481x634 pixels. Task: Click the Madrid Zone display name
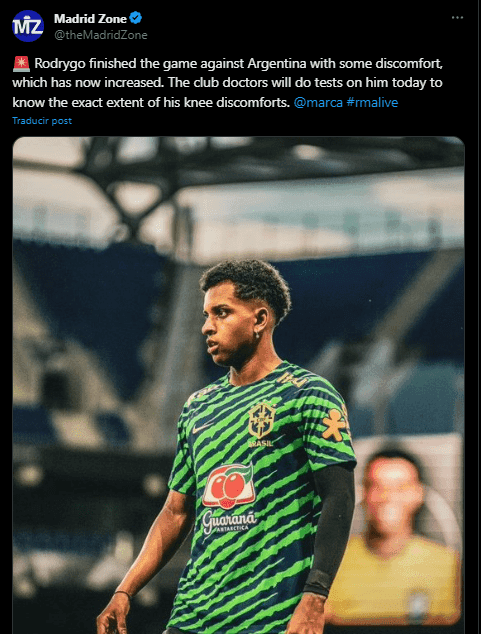pos(91,19)
